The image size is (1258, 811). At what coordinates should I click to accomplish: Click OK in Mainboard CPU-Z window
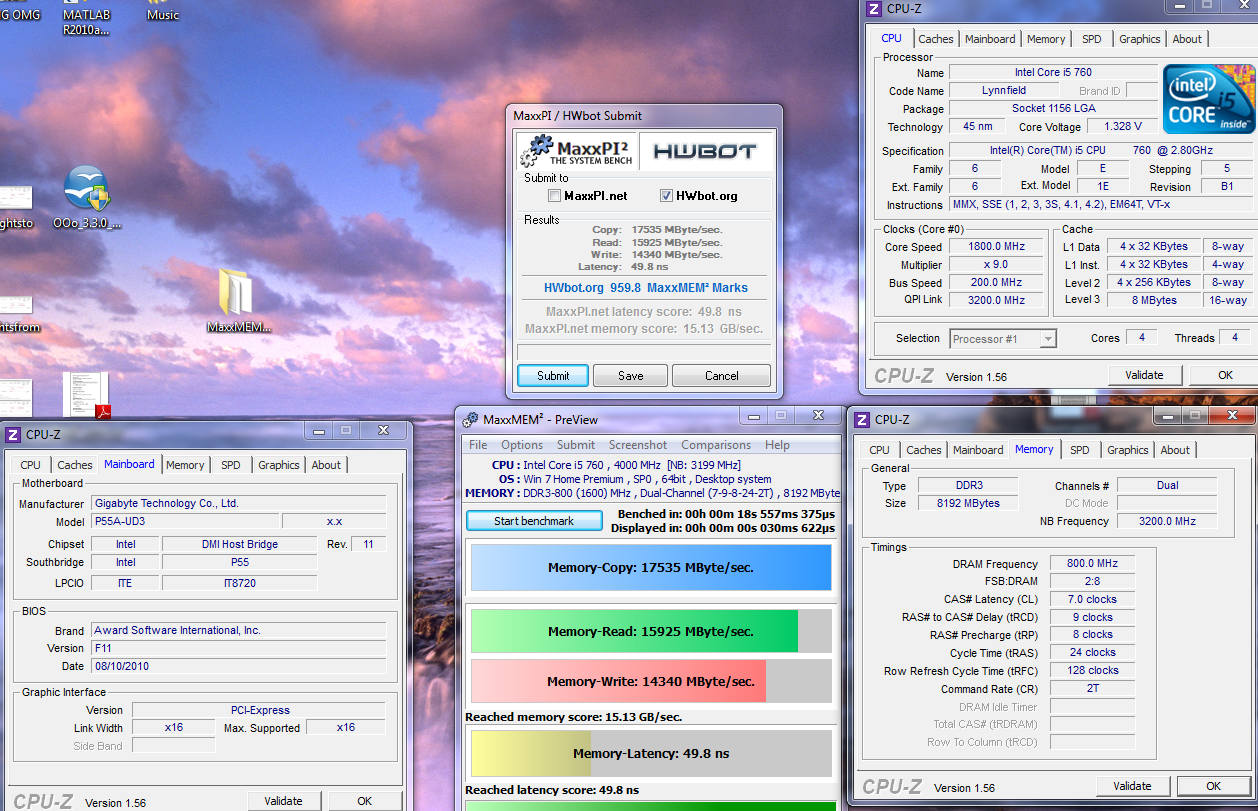click(x=365, y=801)
